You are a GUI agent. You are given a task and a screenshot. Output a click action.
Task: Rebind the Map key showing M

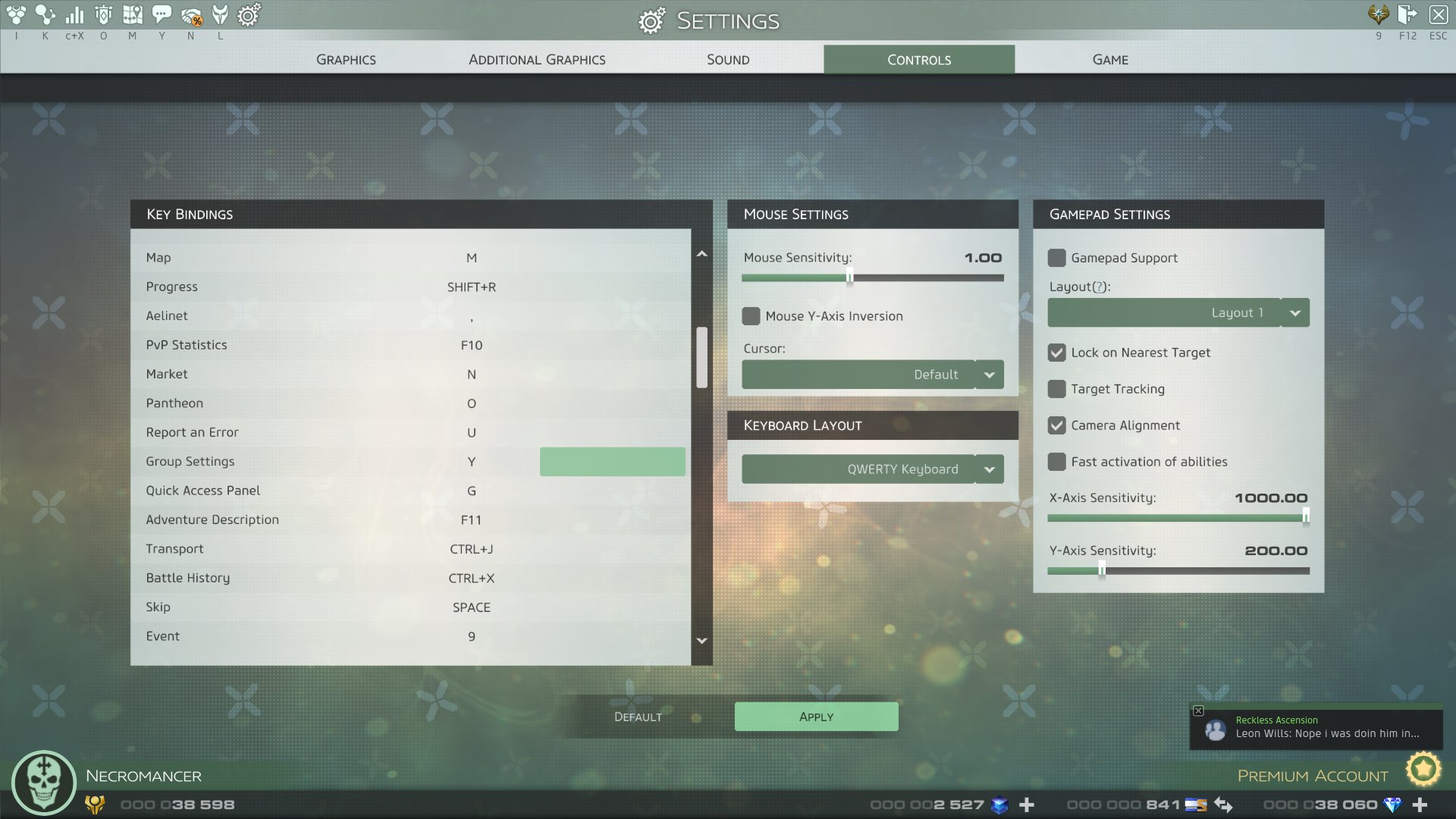472,258
